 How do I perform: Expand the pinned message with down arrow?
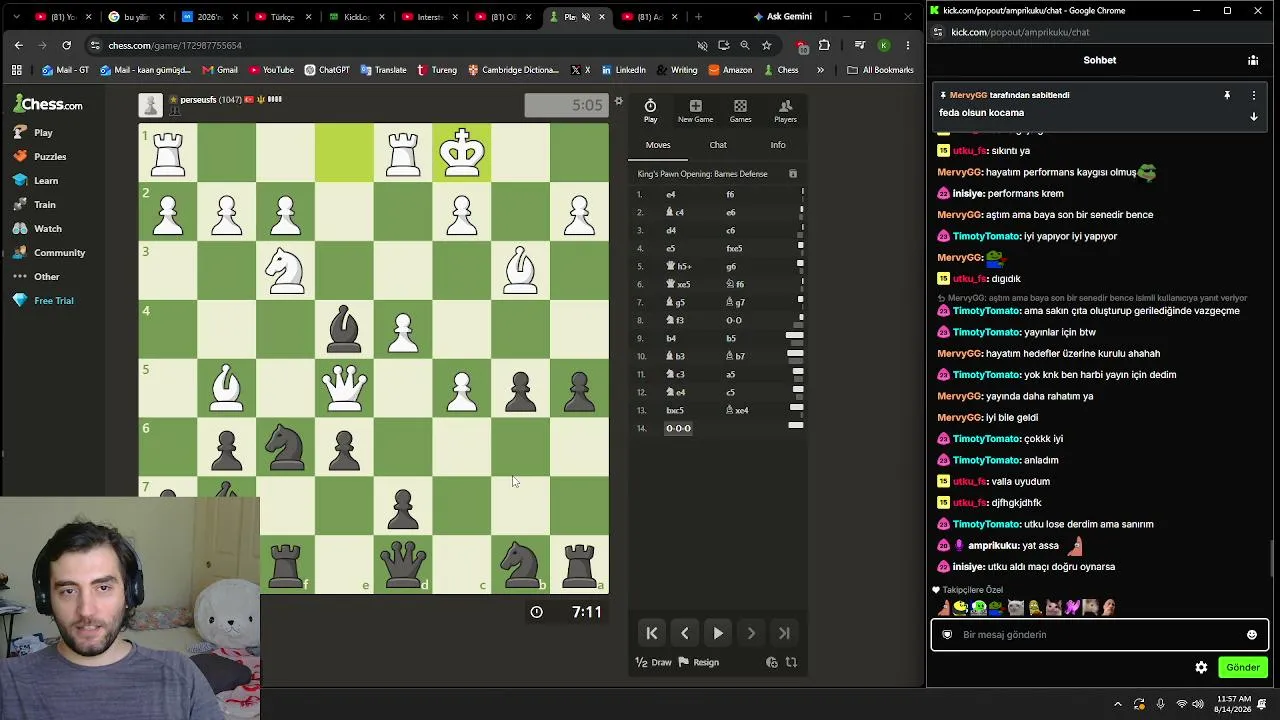(x=1254, y=117)
